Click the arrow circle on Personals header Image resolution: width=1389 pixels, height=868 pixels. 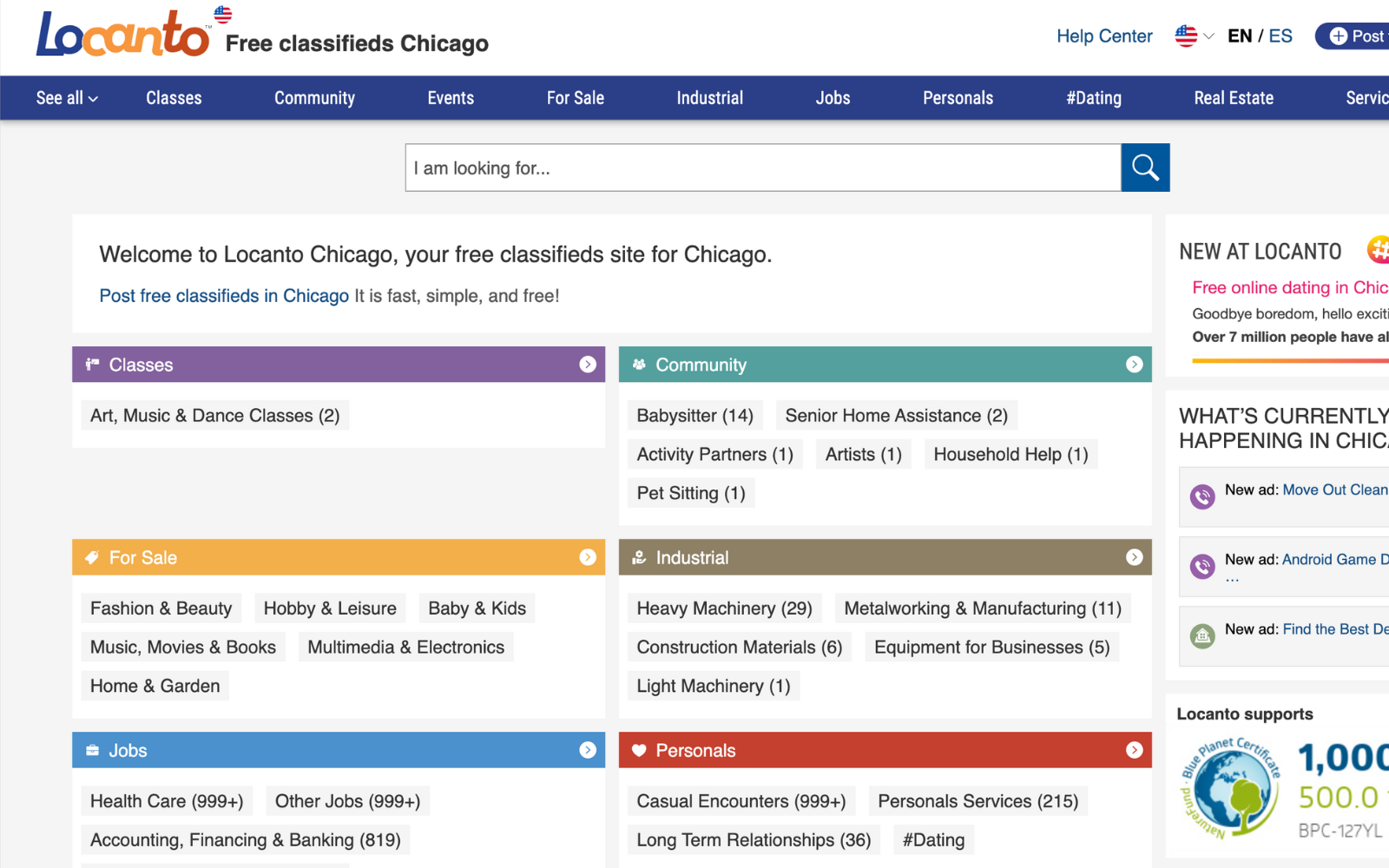point(1134,750)
